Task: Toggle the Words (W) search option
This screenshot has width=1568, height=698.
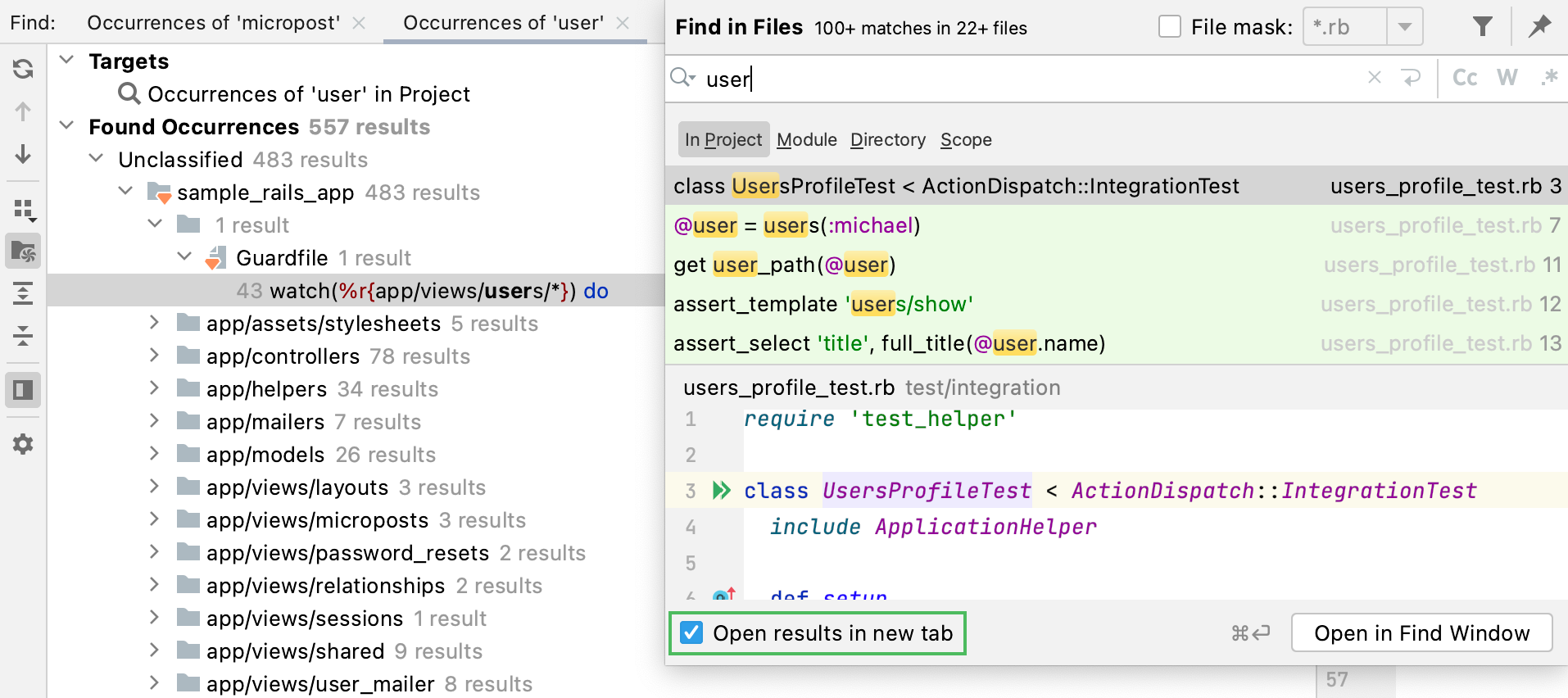Action: (x=1507, y=78)
